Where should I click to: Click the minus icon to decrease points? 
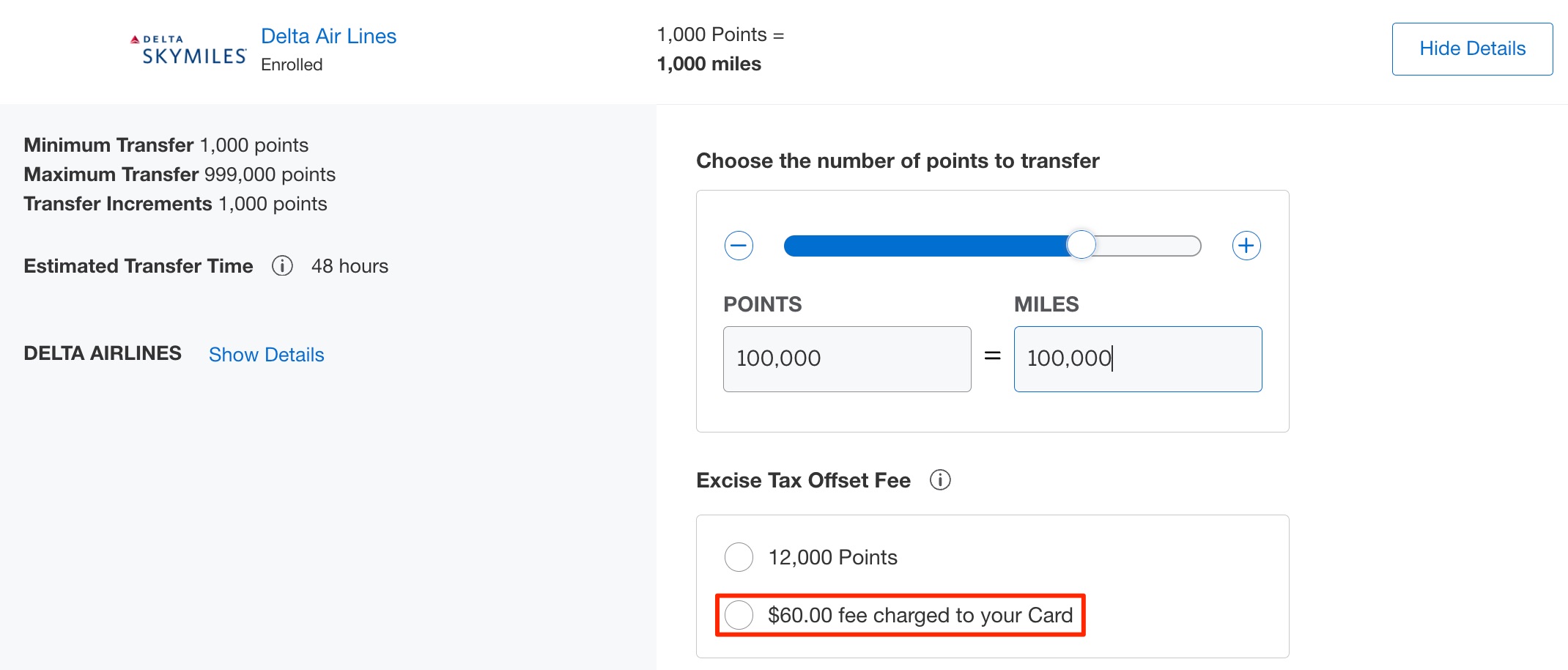point(739,246)
